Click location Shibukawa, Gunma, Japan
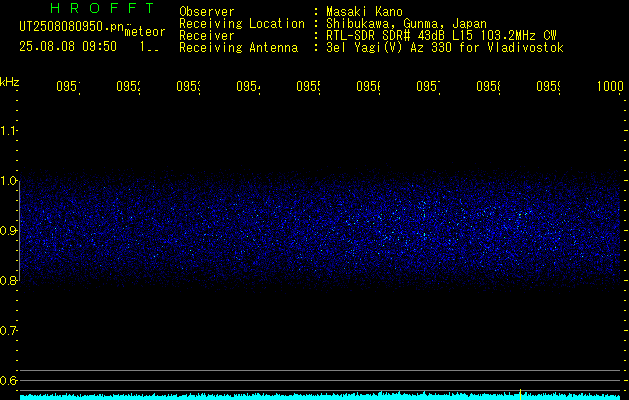Screen dimensions: 629x400 (406, 24)
